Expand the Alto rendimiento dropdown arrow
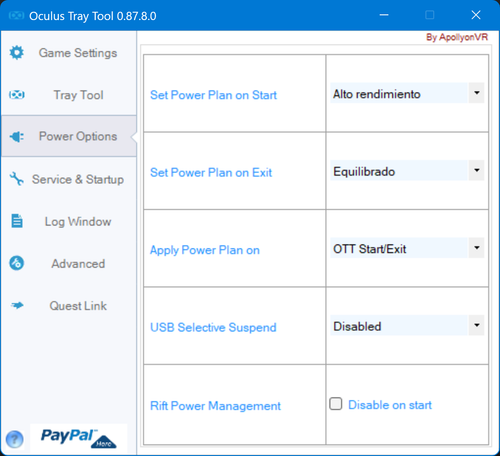Image resolution: width=500 pixels, height=456 pixels. click(477, 93)
